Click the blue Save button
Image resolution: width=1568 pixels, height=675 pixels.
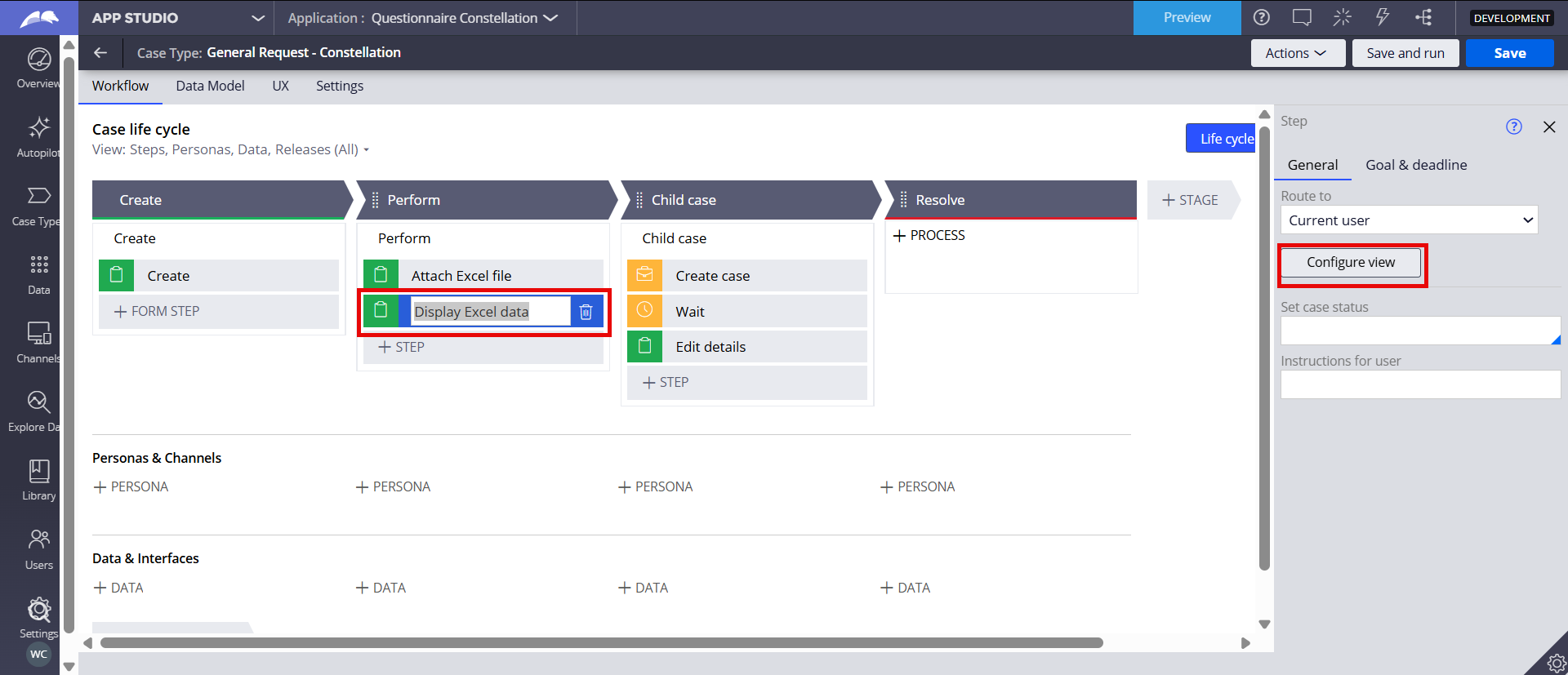coord(1509,53)
